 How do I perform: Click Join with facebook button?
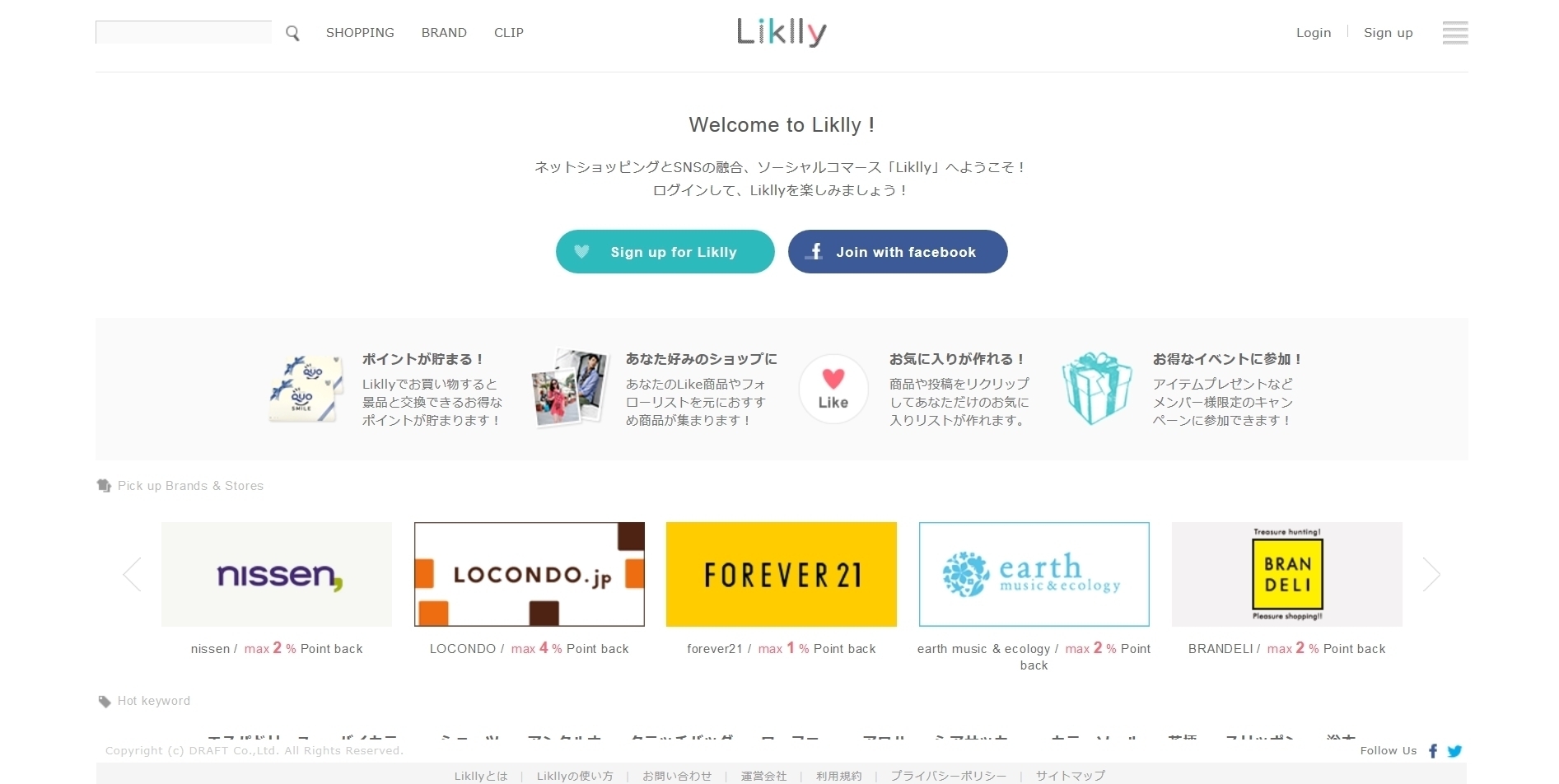[898, 252]
